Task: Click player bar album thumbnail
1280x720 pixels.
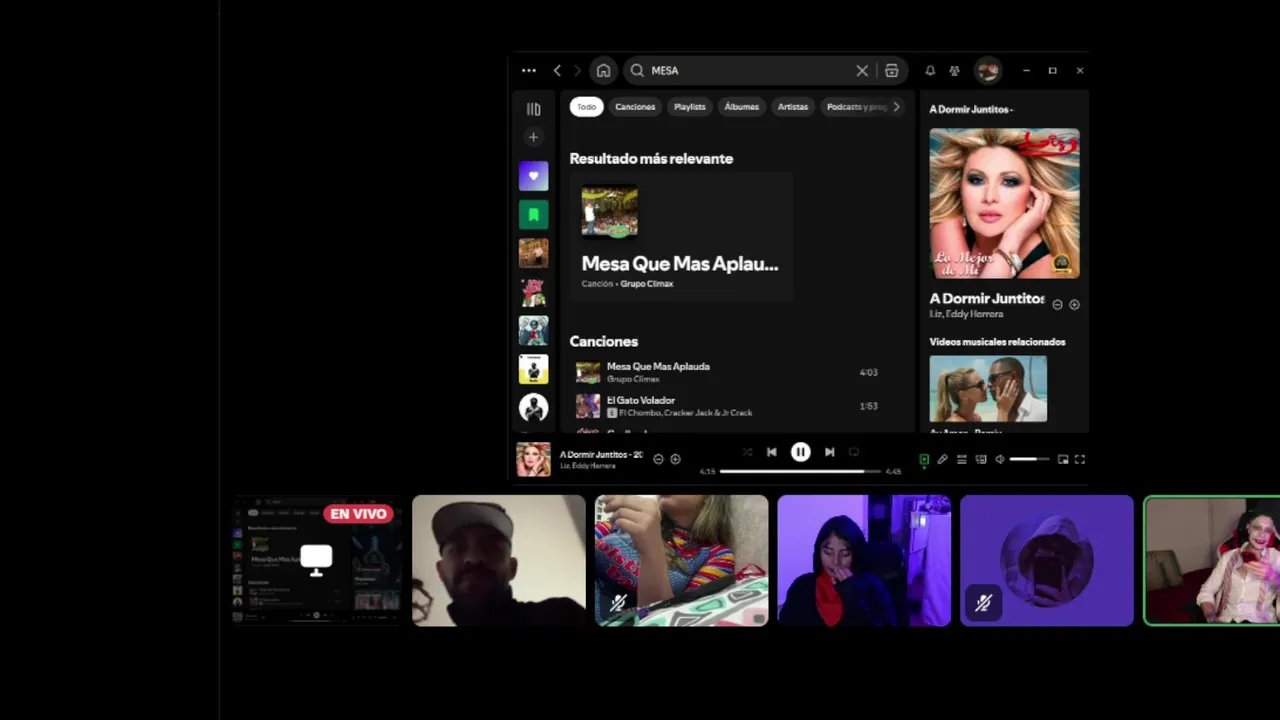Action: tap(533, 459)
